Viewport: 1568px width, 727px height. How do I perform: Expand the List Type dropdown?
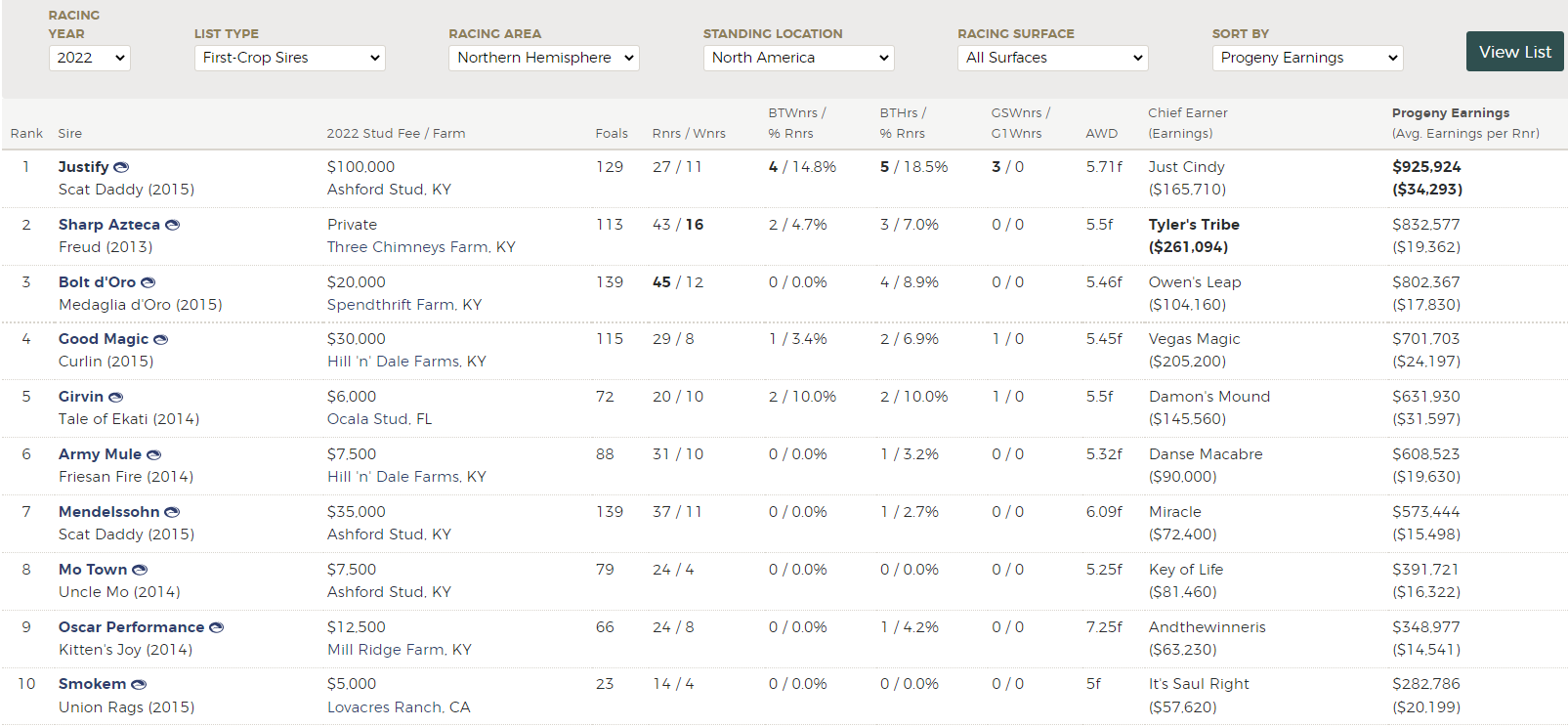(289, 58)
